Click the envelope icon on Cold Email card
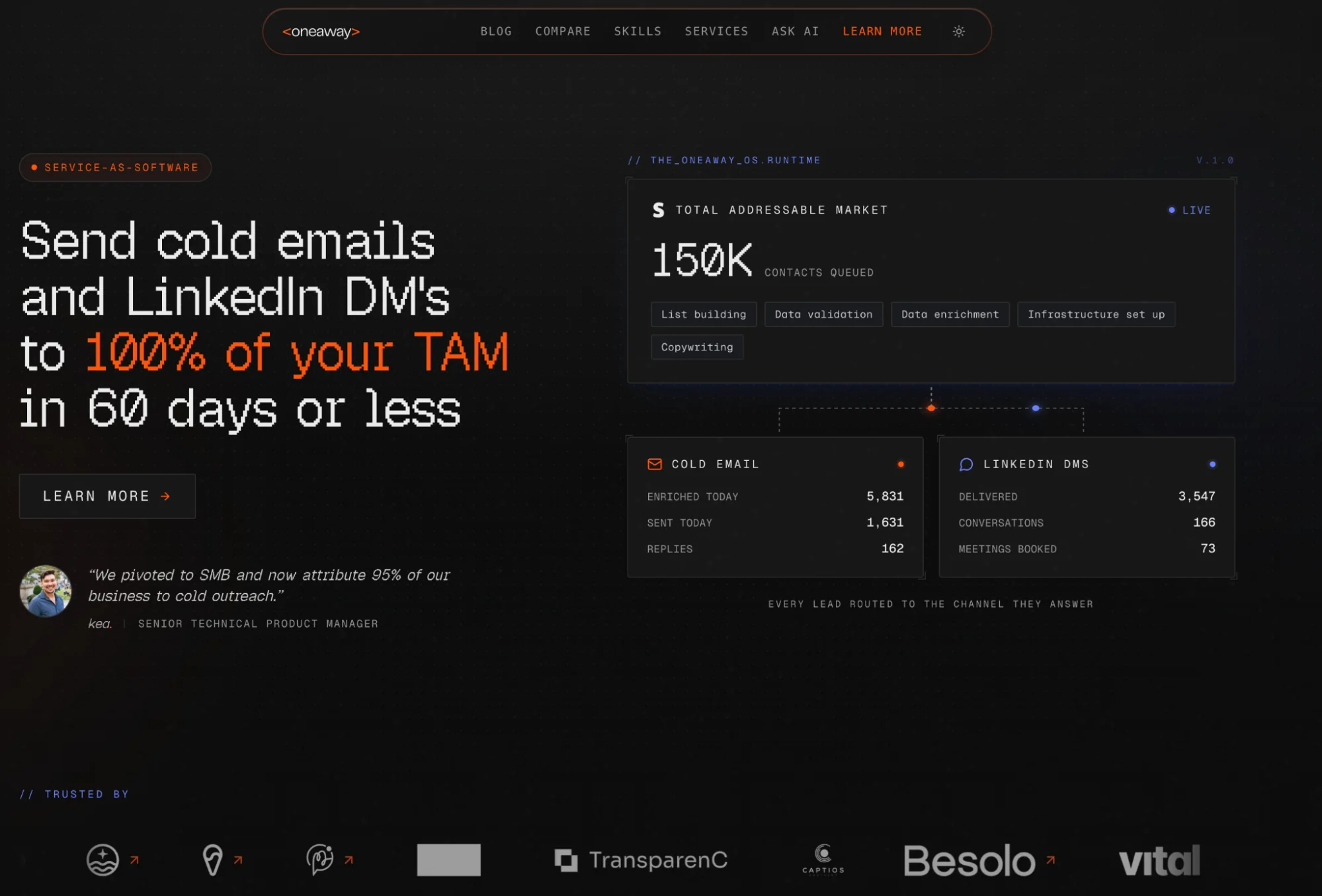This screenshot has height=896, width=1322. point(655,464)
